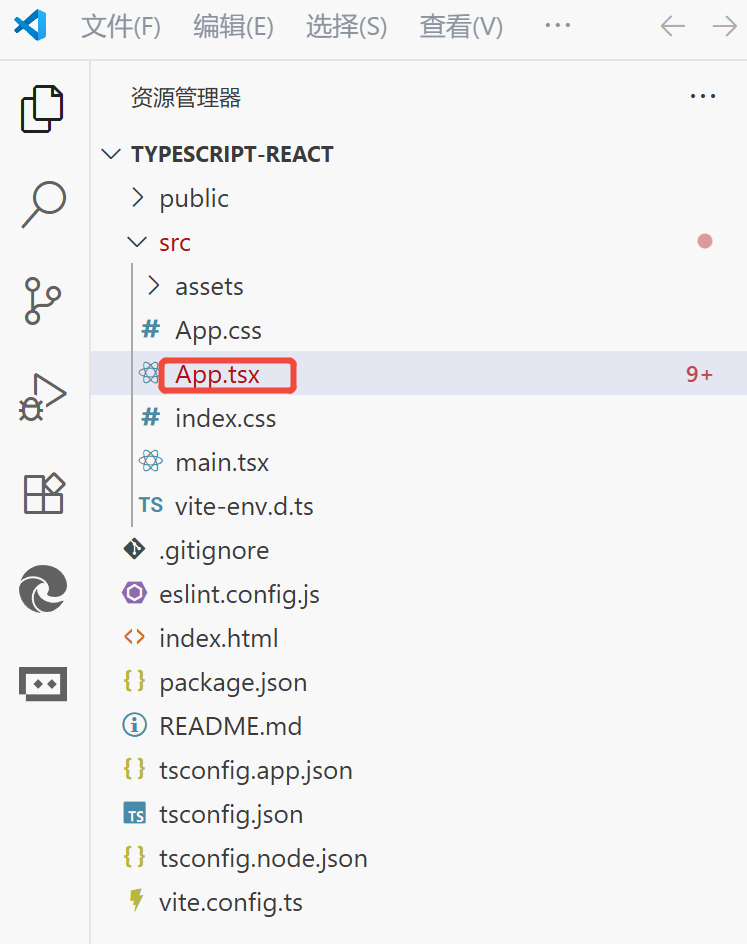Open the 编辑(E) menu
This screenshot has height=944, width=747.
(233, 27)
